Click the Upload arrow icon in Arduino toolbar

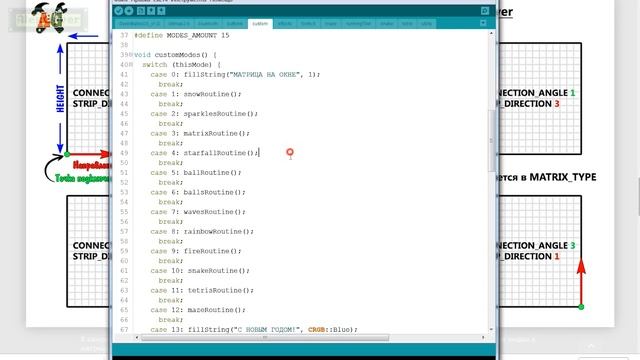pyautogui.click(x=129, y=11)
